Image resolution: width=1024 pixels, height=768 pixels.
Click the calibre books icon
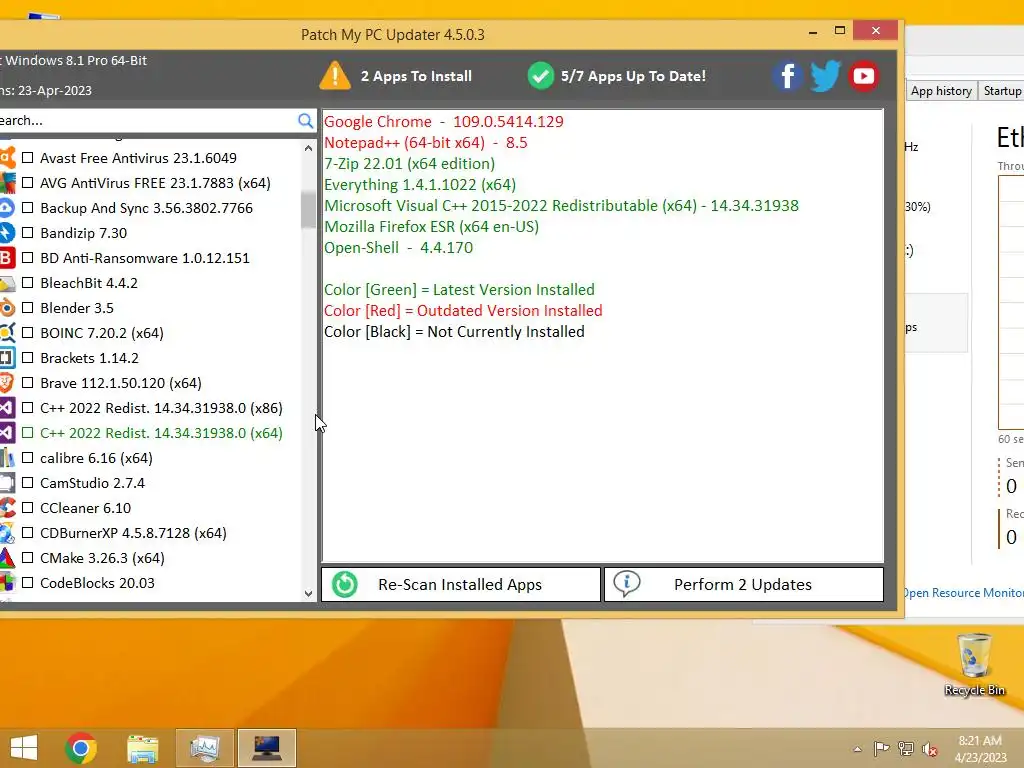(7, 458)
